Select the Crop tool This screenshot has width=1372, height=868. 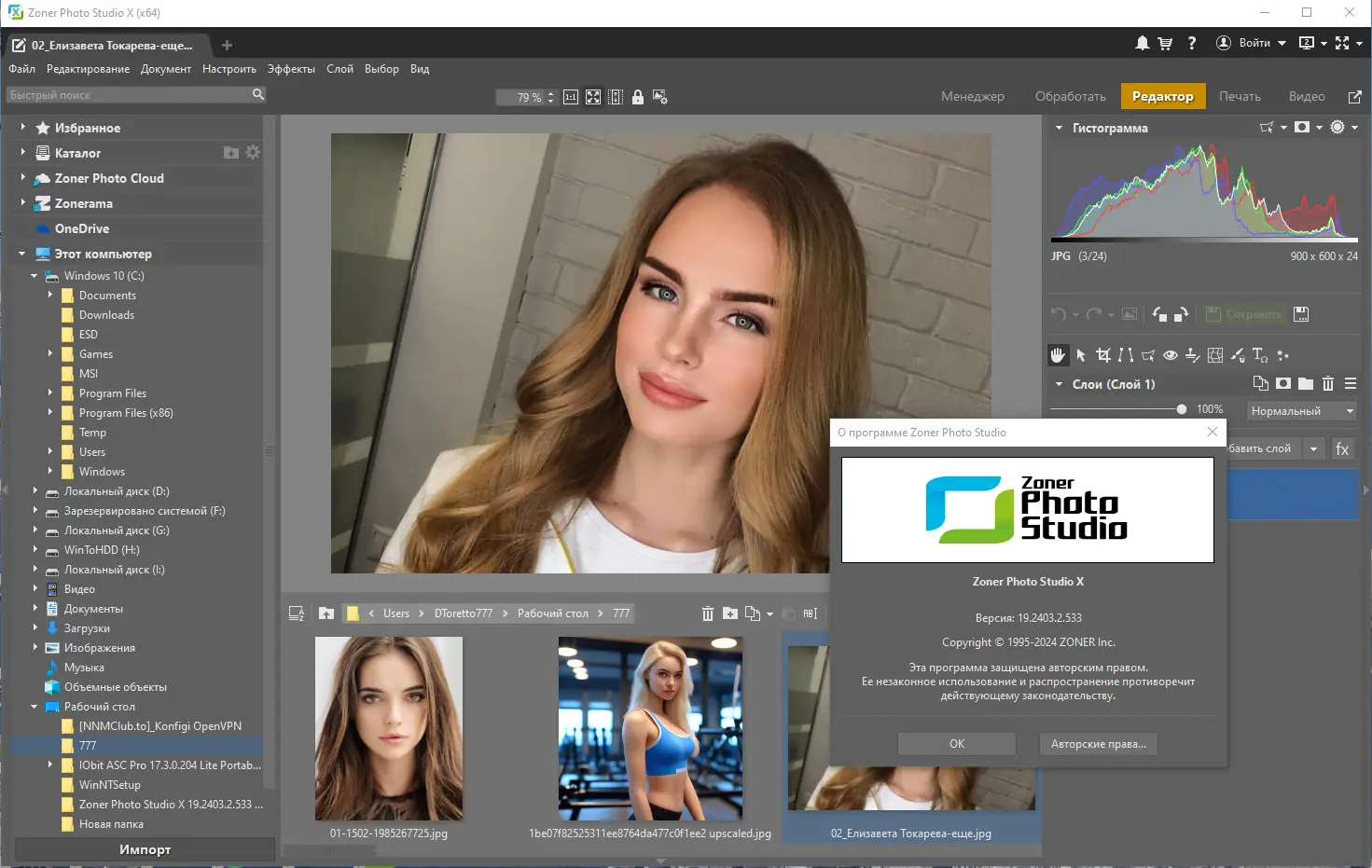1103,355
